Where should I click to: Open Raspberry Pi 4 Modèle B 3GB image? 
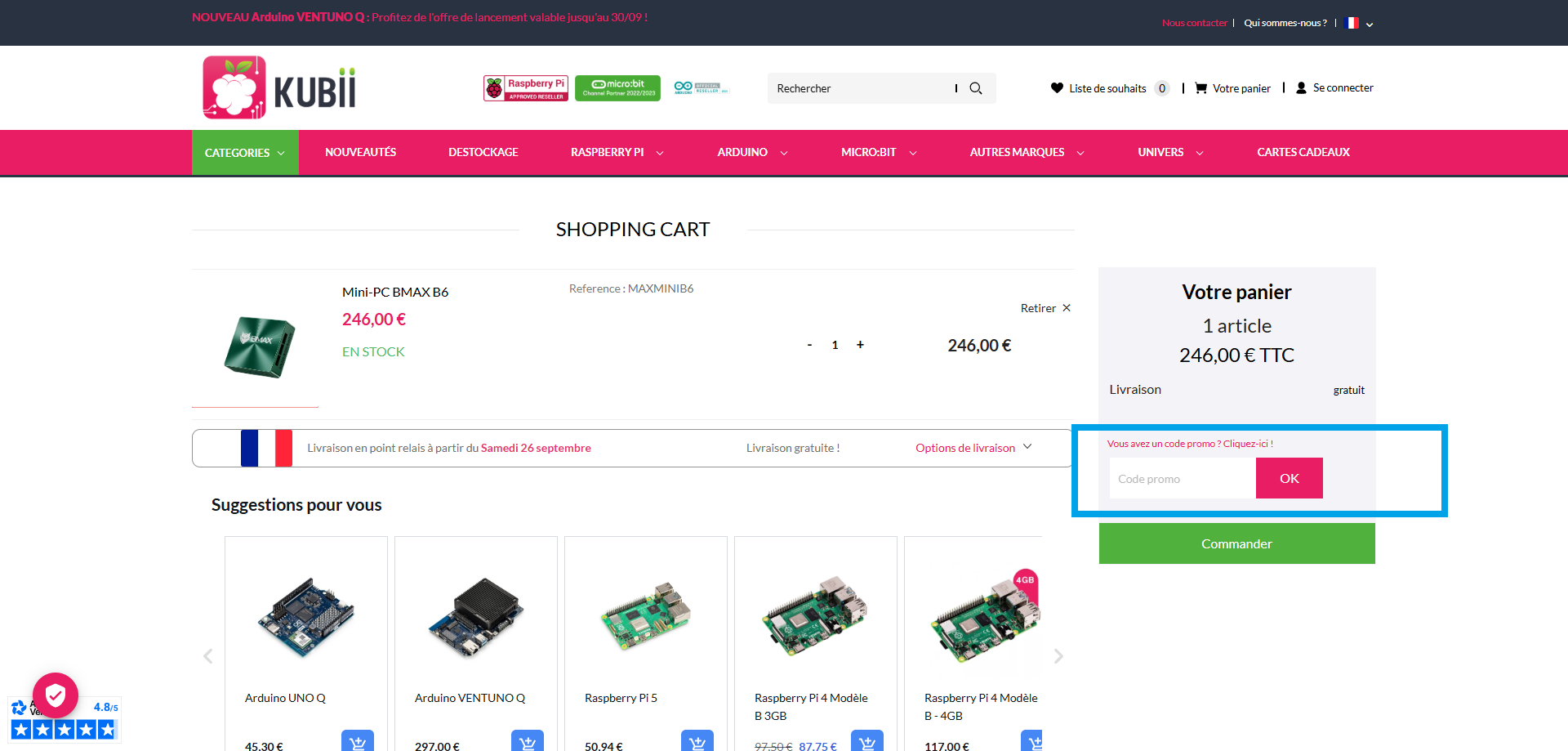[x=816, y=617]
